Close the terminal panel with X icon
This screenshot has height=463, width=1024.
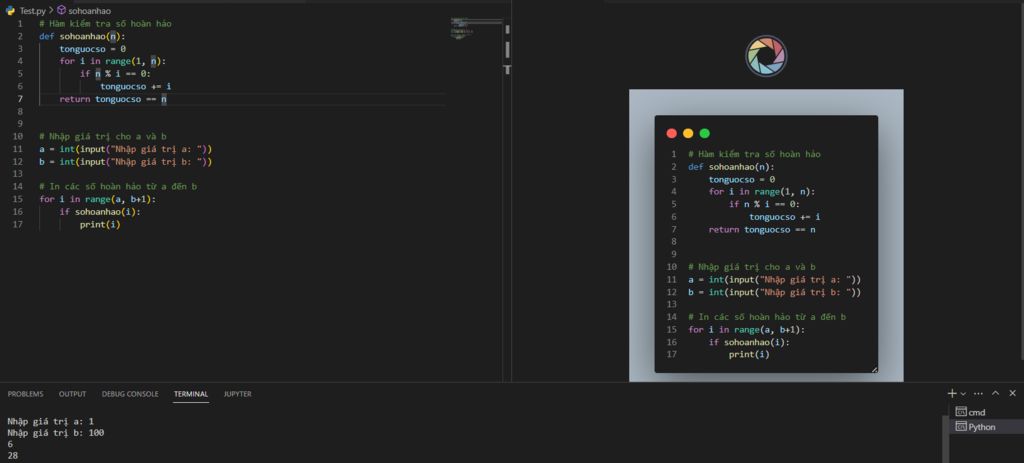pos(1013,394)
